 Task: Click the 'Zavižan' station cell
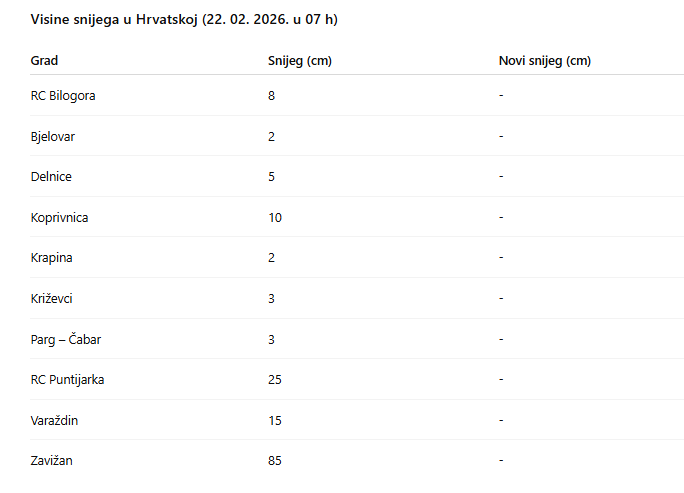coord(52,461)
